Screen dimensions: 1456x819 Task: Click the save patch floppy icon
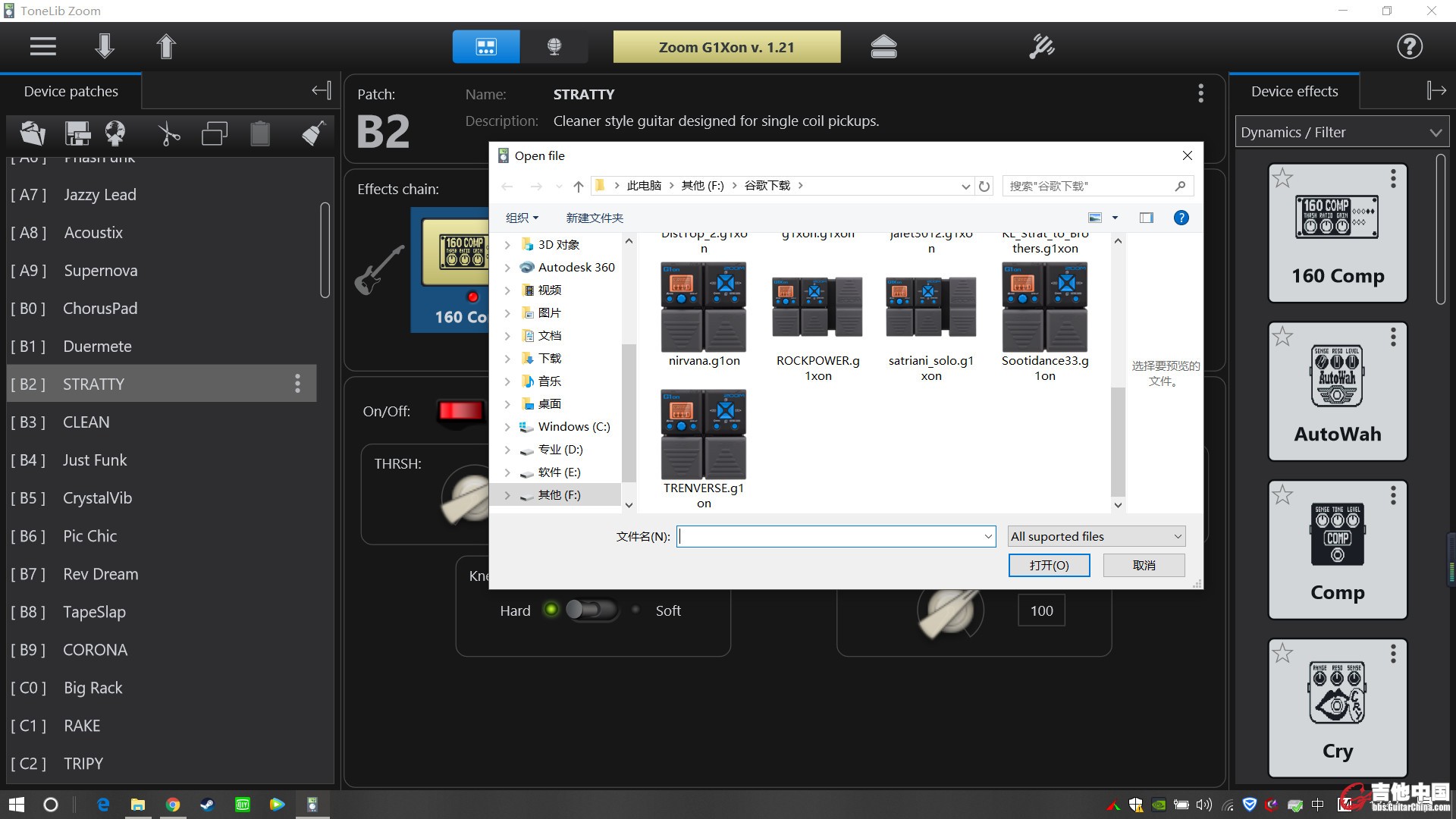pyautogui.click(x=77, y=133)
